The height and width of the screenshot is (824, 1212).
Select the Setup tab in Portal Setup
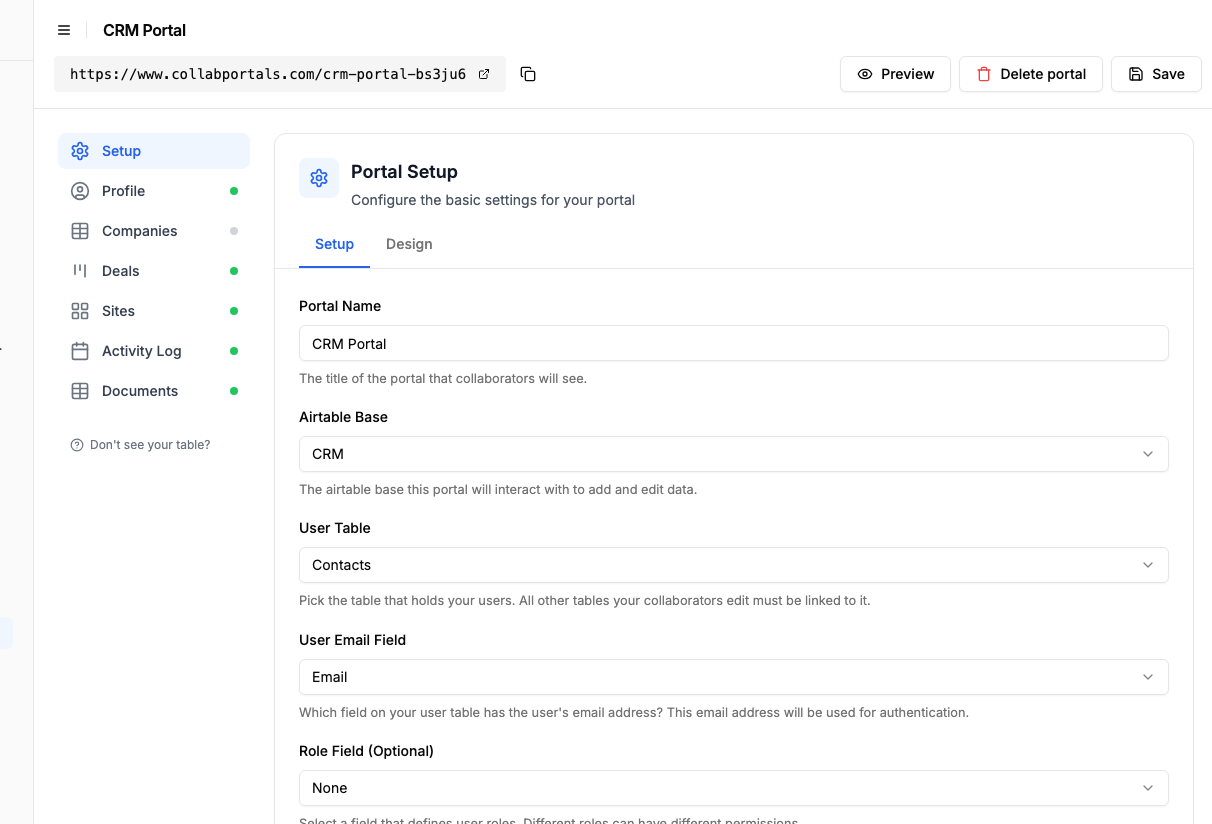334,244
